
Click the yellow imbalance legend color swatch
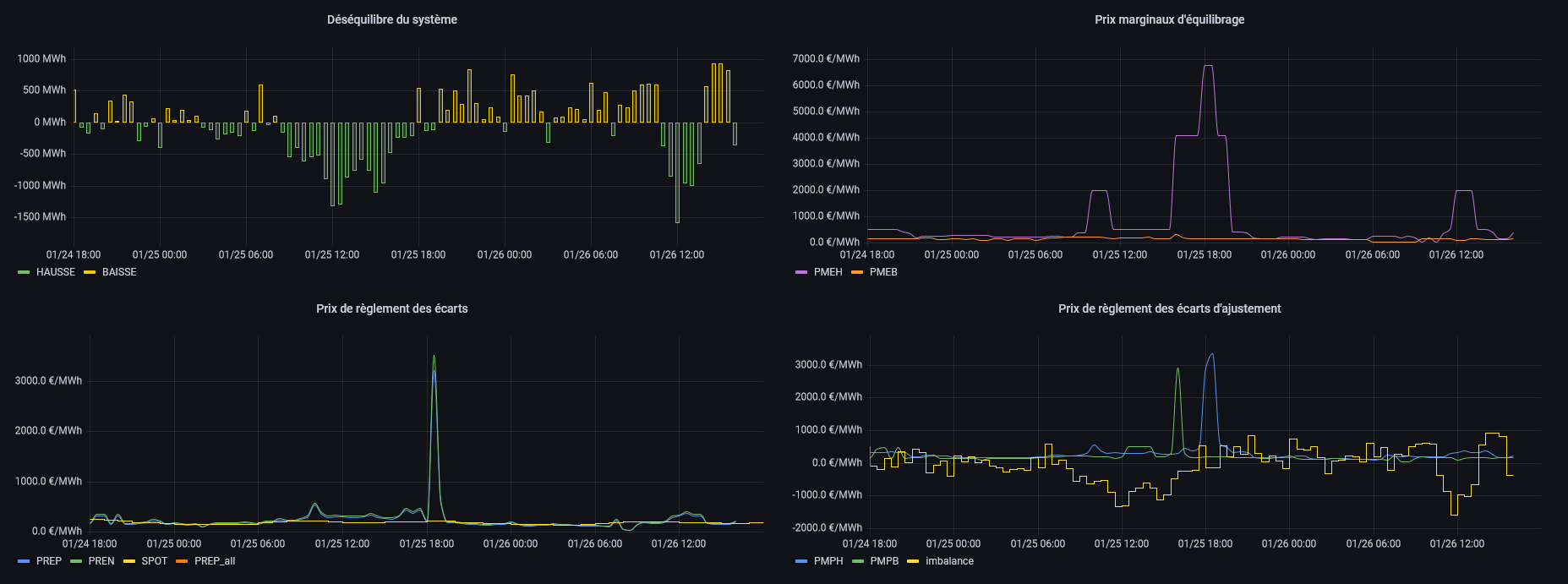[913, 561]
